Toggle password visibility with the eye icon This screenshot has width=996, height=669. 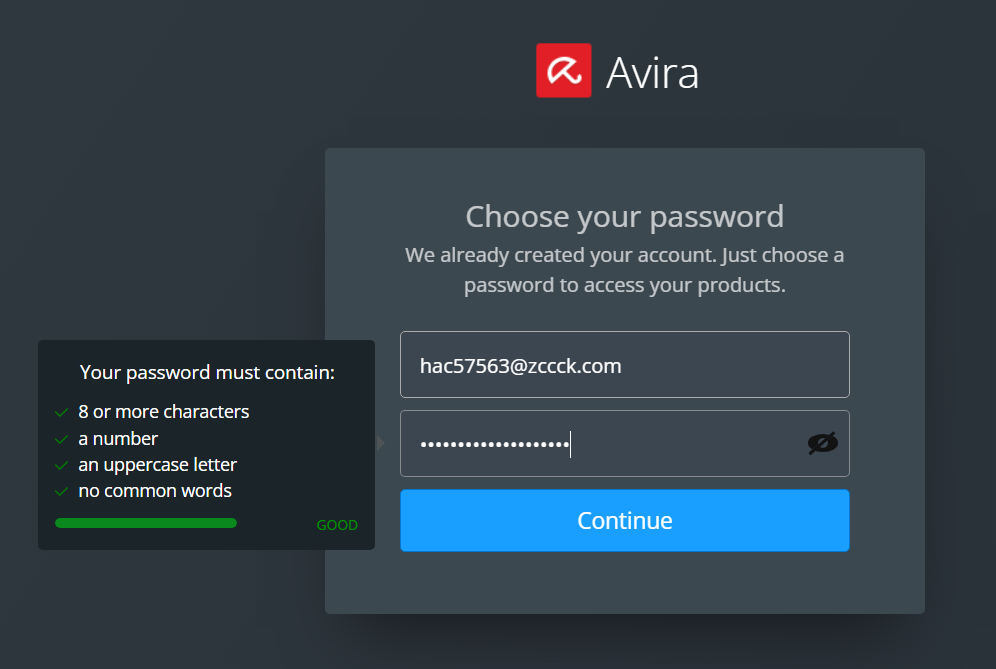[x=822, y=444]
